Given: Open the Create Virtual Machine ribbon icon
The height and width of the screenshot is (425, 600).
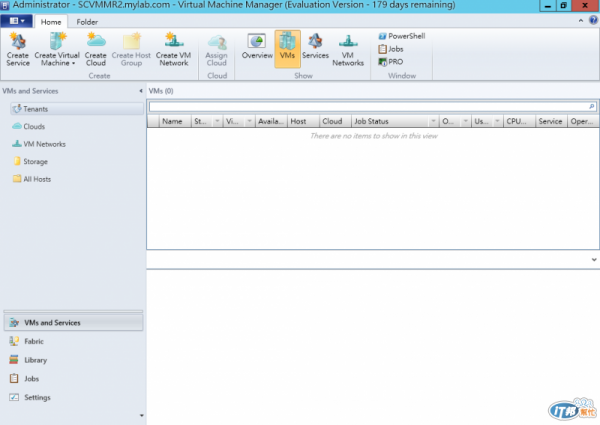Looking at the screenshot, I should (x=57, y=50).
